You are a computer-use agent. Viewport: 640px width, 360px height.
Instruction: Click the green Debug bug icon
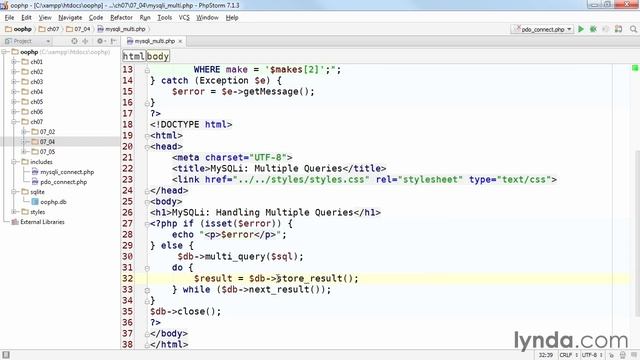click(x=593, y=29)
